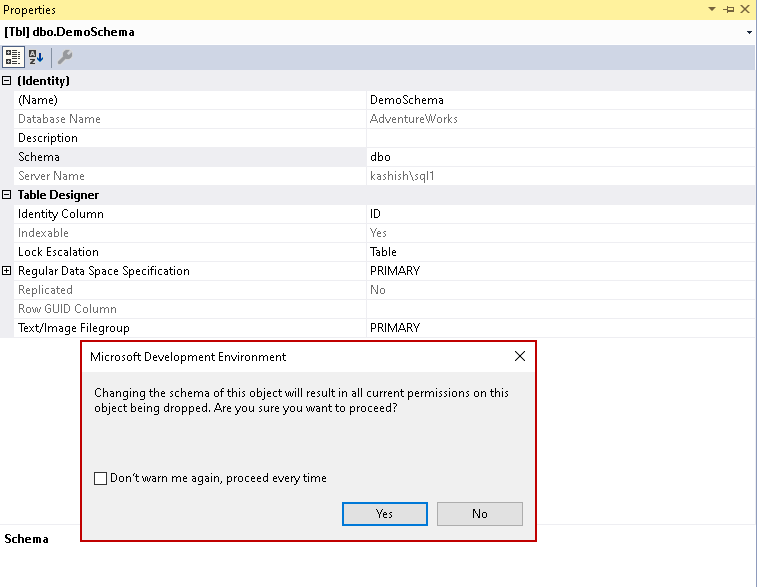Close the Properties panel

pos(746,9)
